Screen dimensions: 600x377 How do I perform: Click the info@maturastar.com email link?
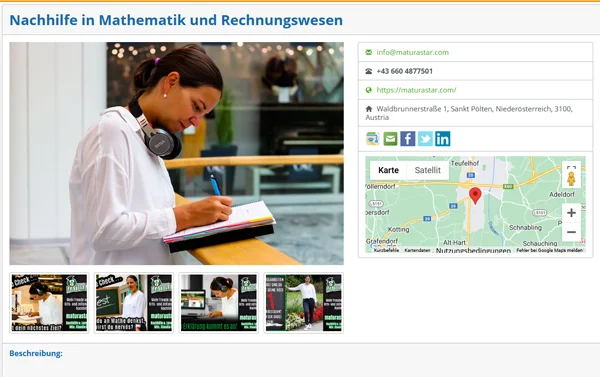[412, 52]
